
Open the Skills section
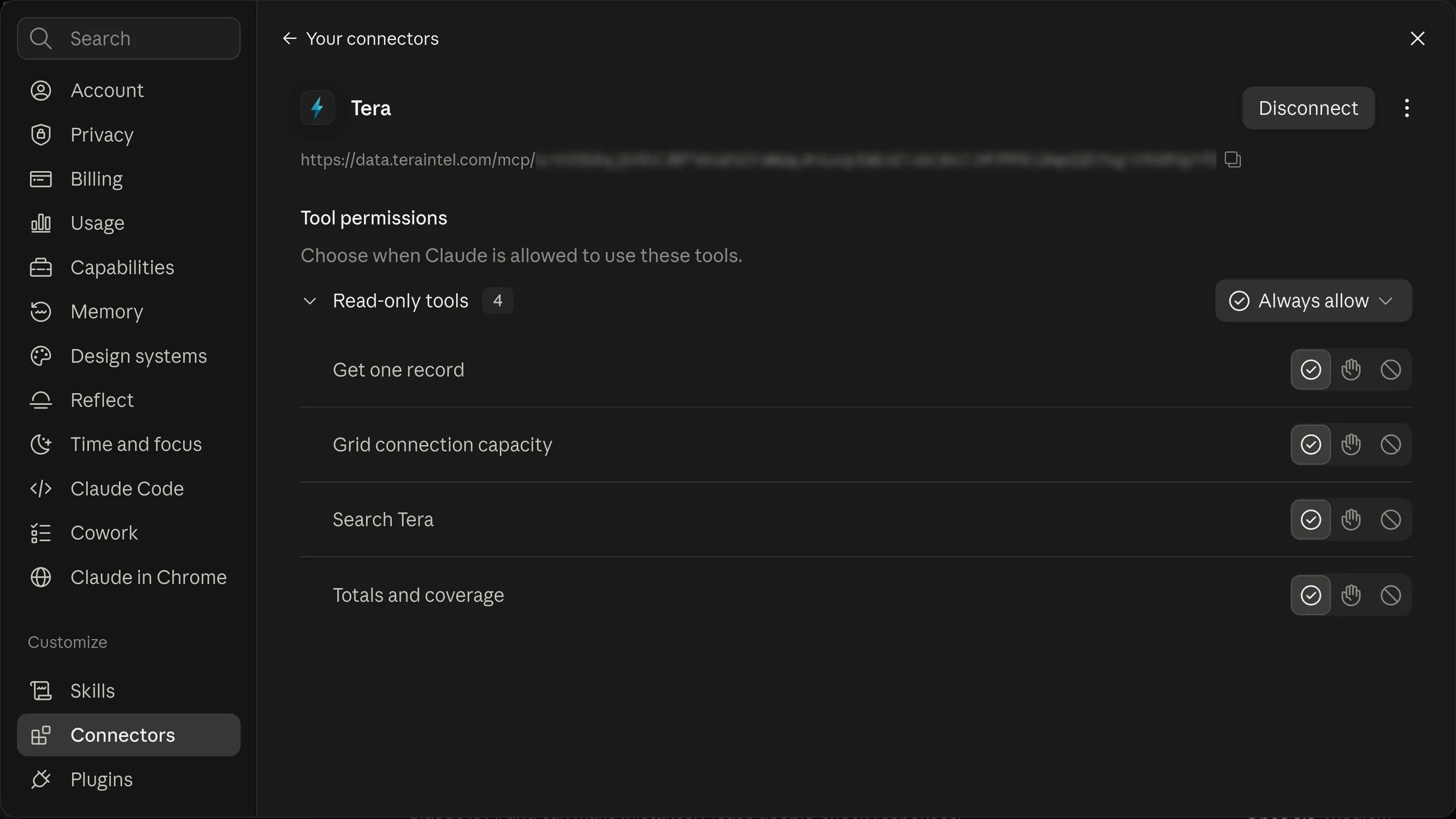coord(129,691)
